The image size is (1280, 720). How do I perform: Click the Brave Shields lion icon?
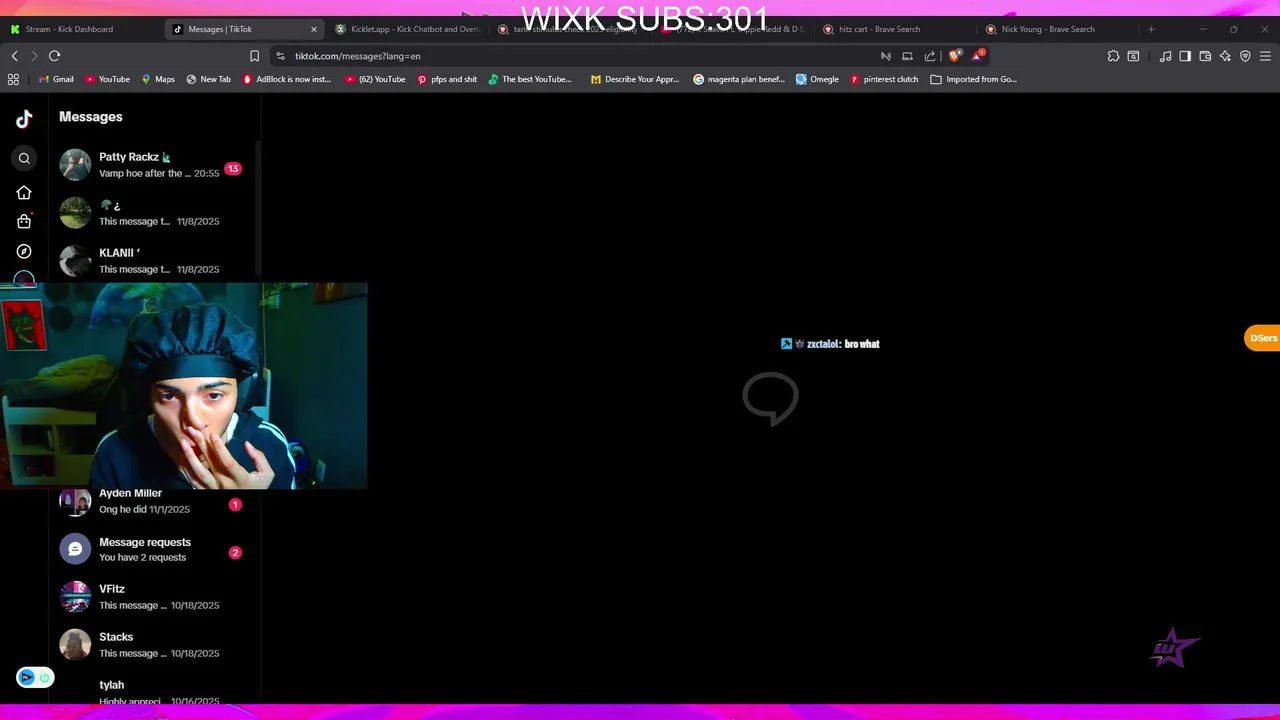[954, 56]
